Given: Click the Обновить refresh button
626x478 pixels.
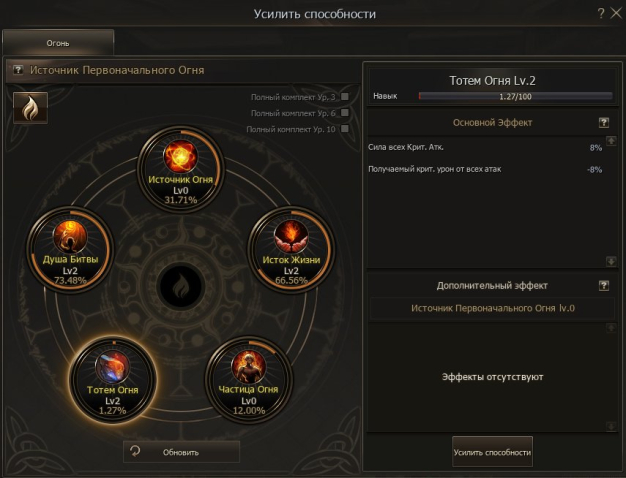Looking at the screenshot, I should coord(181,452).
